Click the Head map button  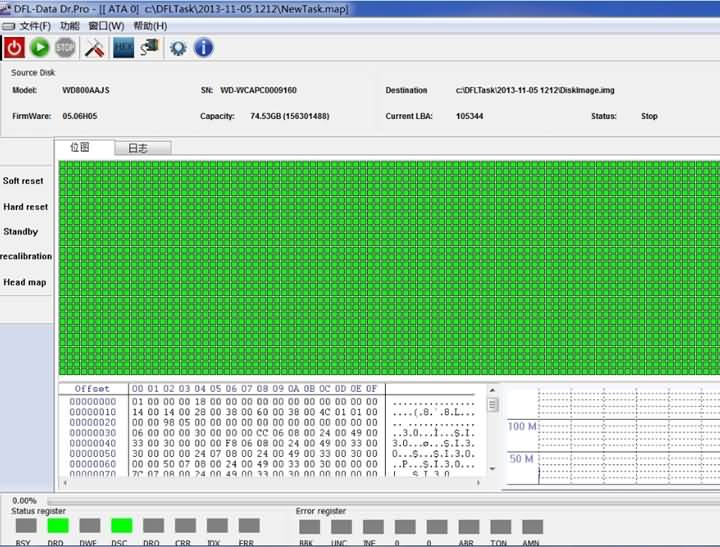pos(25,282)
